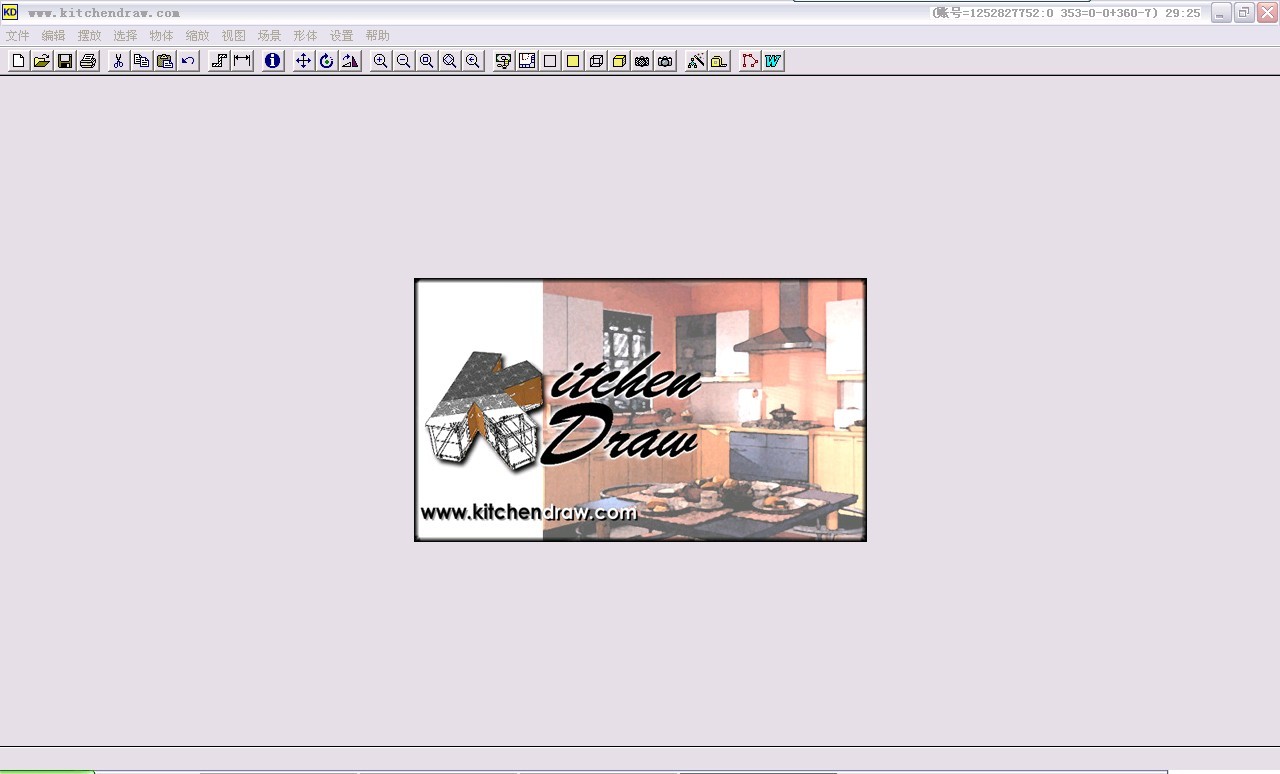Select the rotate tool icon
Image resolution: width=1280 pixels, height=774 pixels.
326,61
